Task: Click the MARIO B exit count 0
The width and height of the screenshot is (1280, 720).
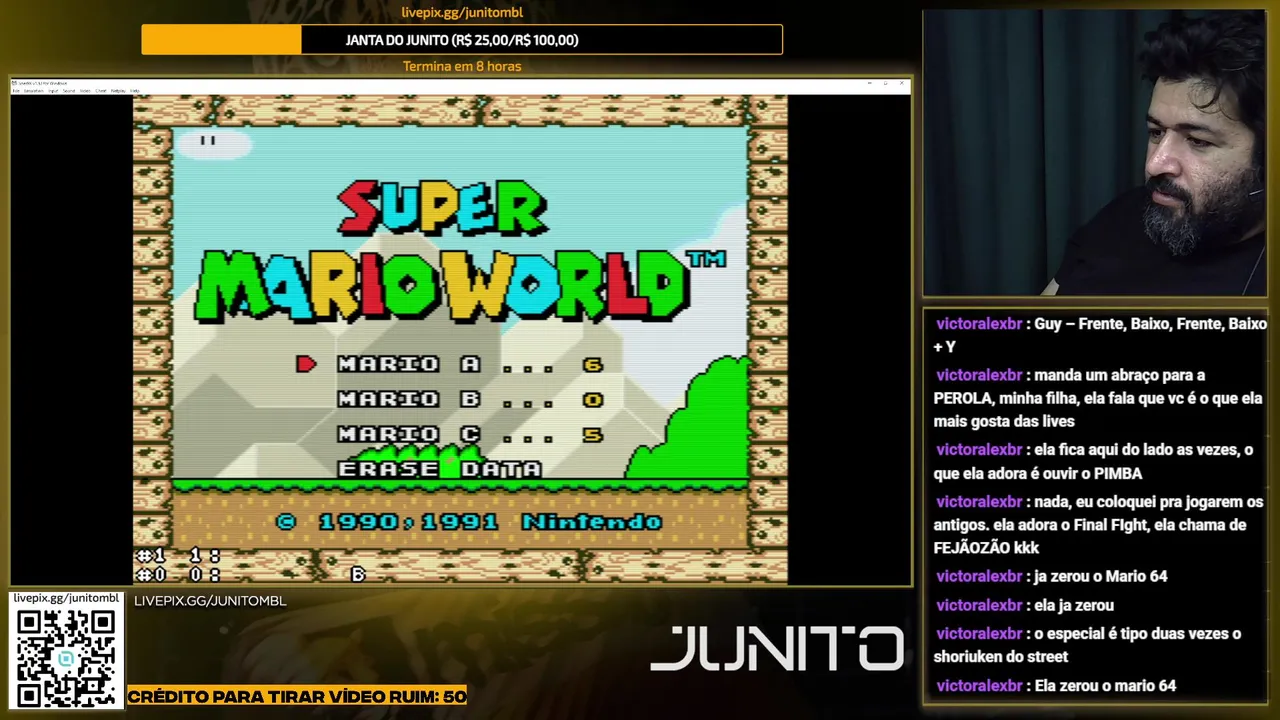Action: (x=593, y=399)
